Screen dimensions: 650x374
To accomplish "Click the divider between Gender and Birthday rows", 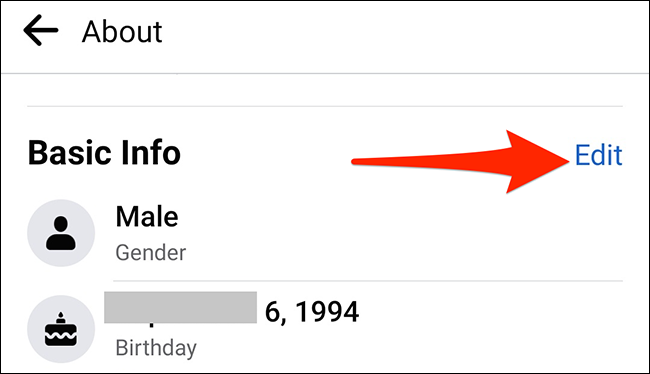I will pos(368,281).
